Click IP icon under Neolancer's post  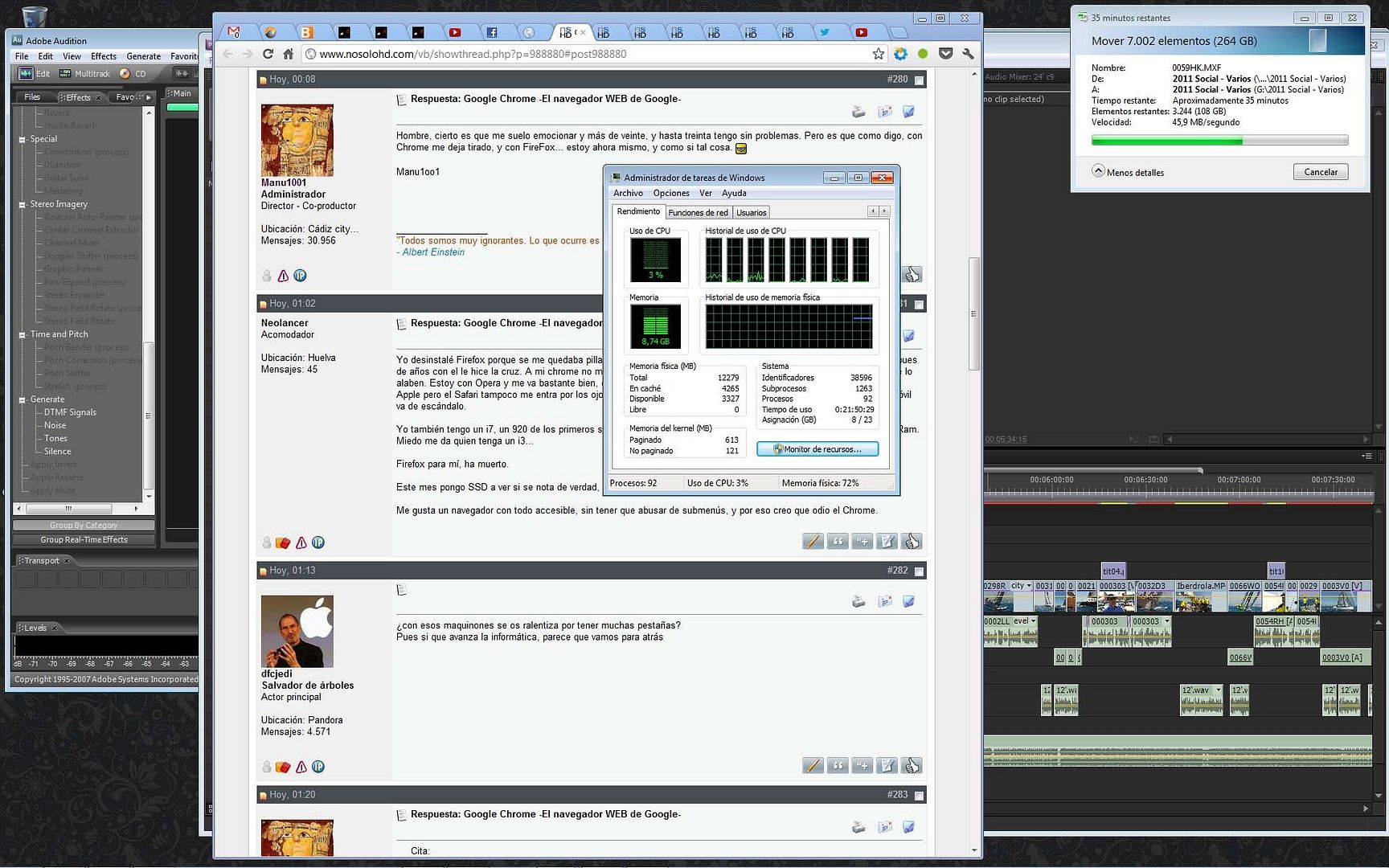coord(318,542)
